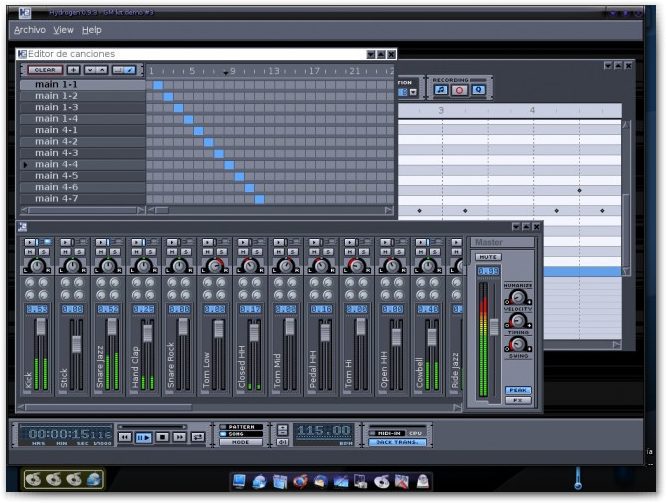Click the FX button on Master strip
Screen dimensions: 666x503
coord(518,400)
